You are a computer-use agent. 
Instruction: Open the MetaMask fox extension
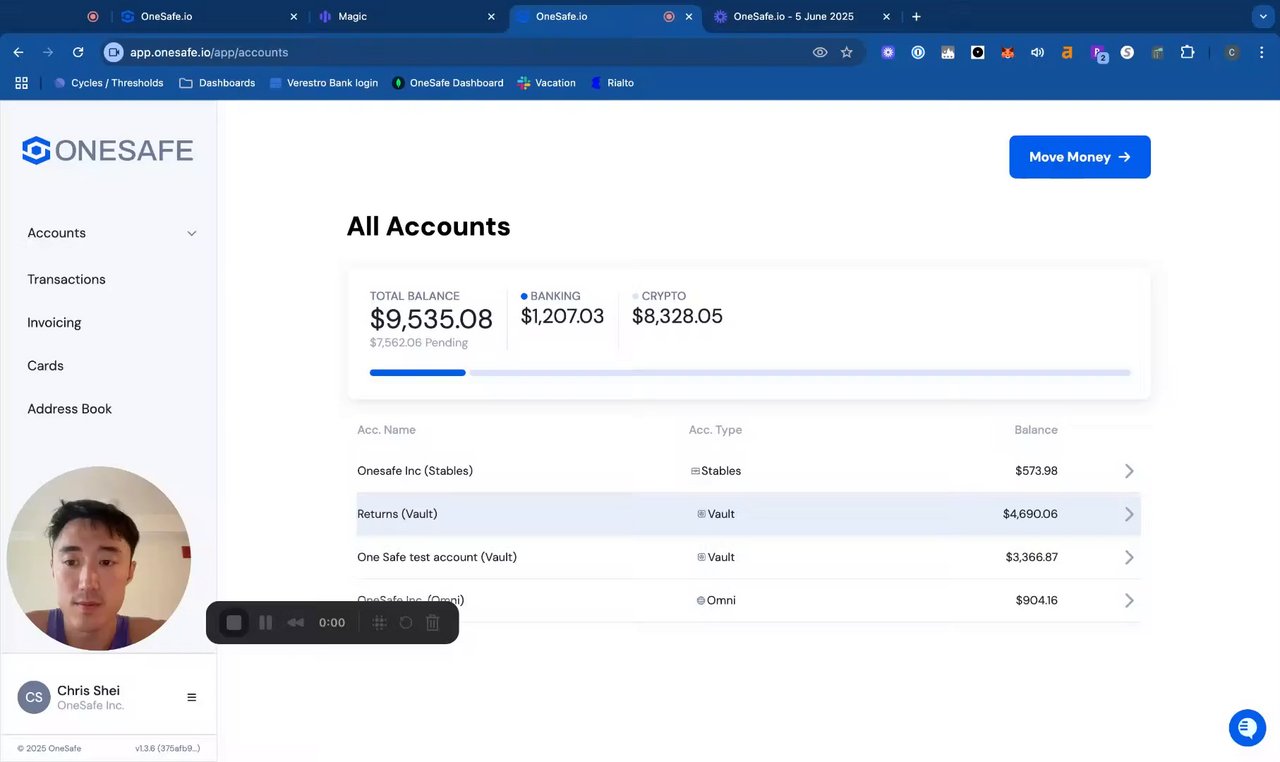tap(1008, 52)
